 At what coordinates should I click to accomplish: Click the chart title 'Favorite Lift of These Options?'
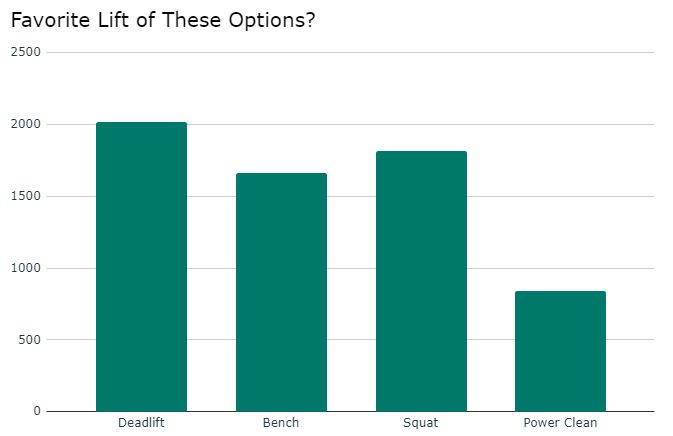click(163, 20)
